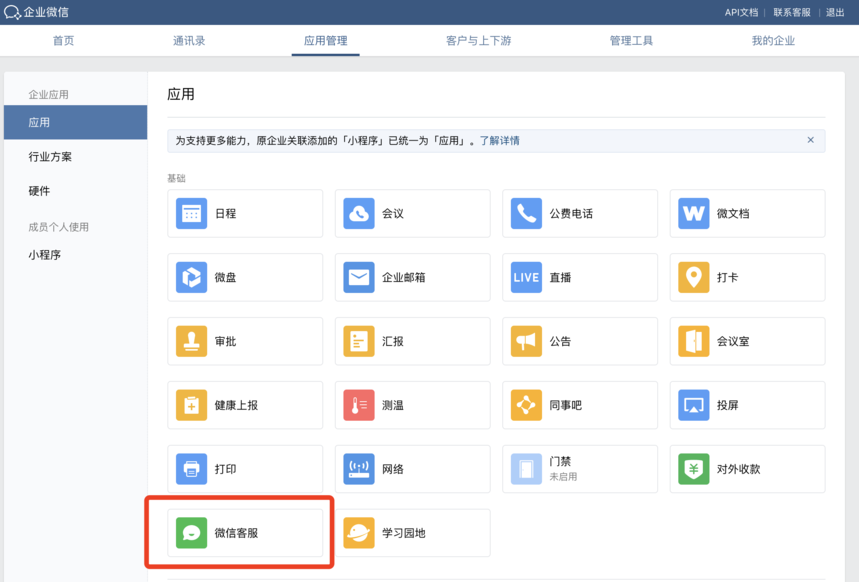
Task: Open the 企业邮箱 envelope icon
Action: point(359,277)
